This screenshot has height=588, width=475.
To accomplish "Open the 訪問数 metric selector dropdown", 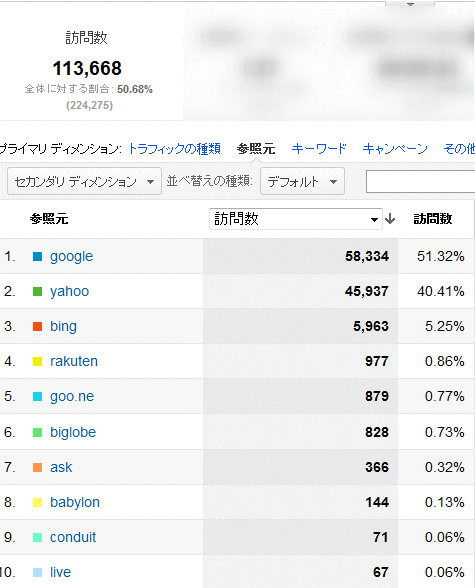I will click(296, 219).
